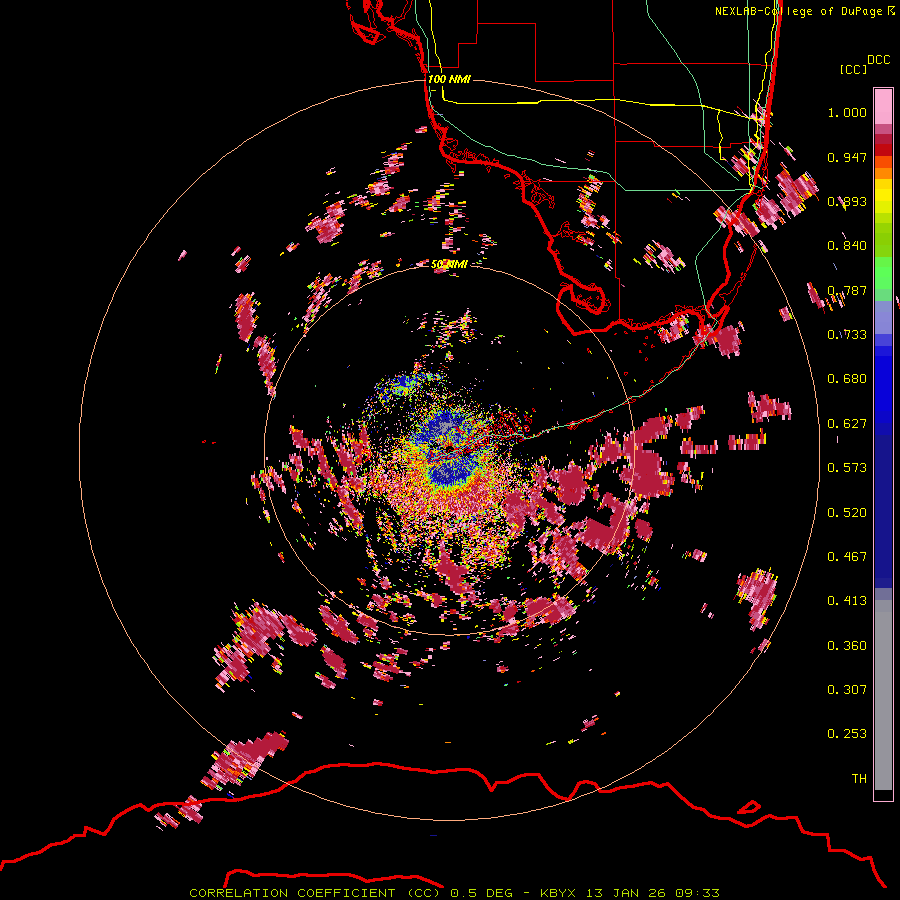Click the DCC label above color bar
The width and height of the screenshot is (900, 900).
coord(879,60)
